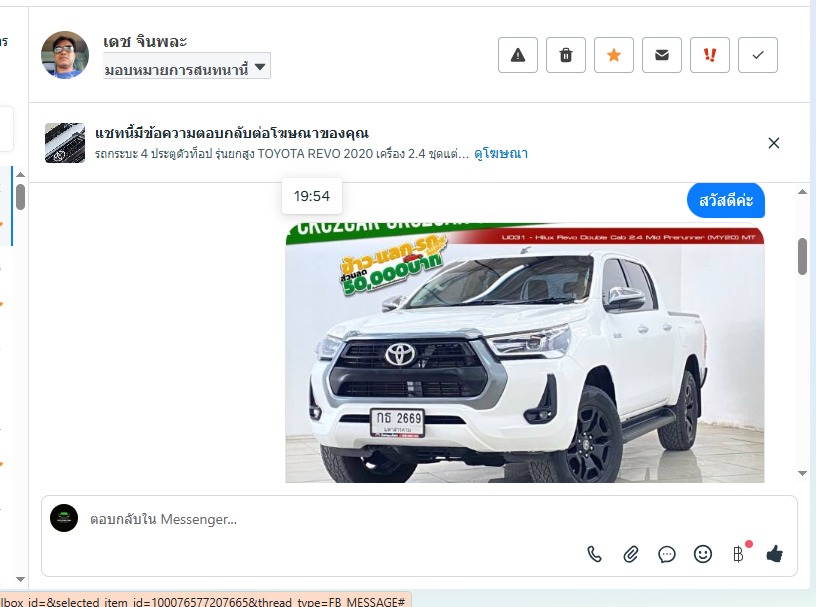Viewport: 816px width, 607px height.
Task: Open the Toyota Revo car image
Action: pos(525,353)
